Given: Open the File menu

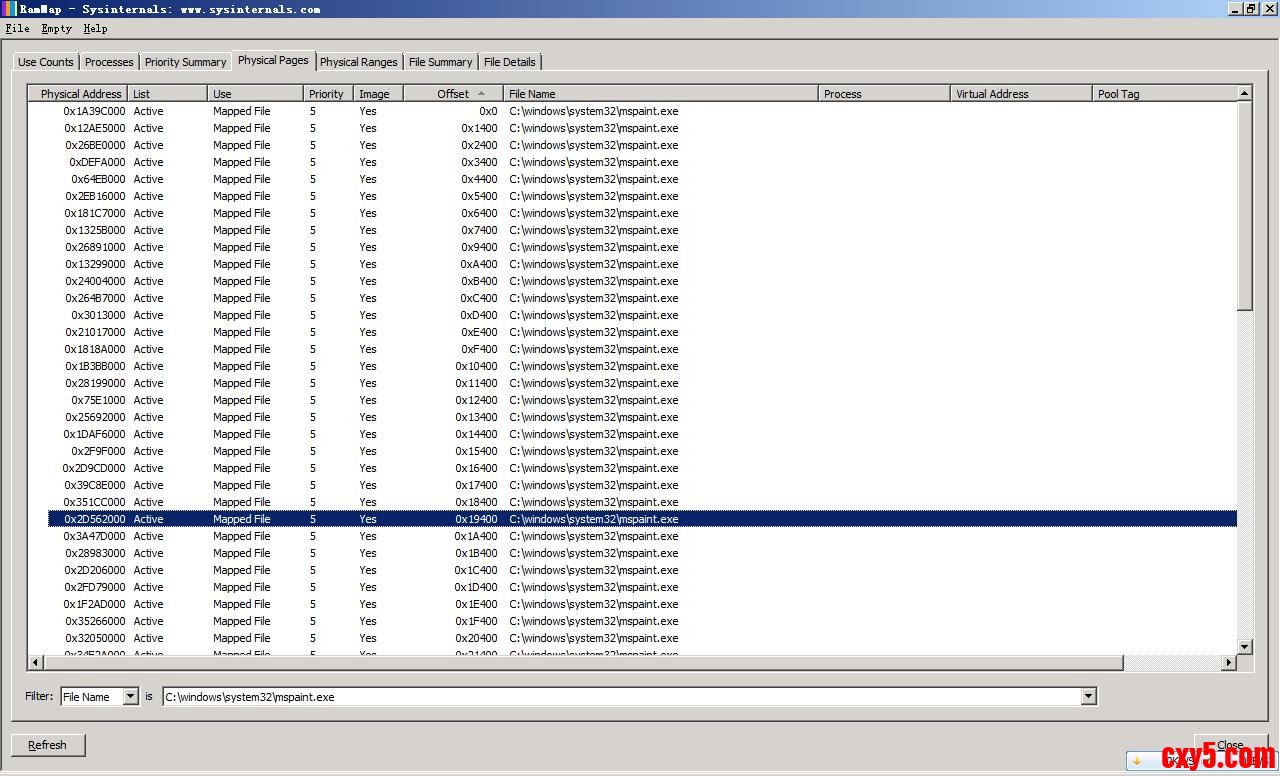Looking at the screenshot, I should pyautogui.click(x=17, y=29).
